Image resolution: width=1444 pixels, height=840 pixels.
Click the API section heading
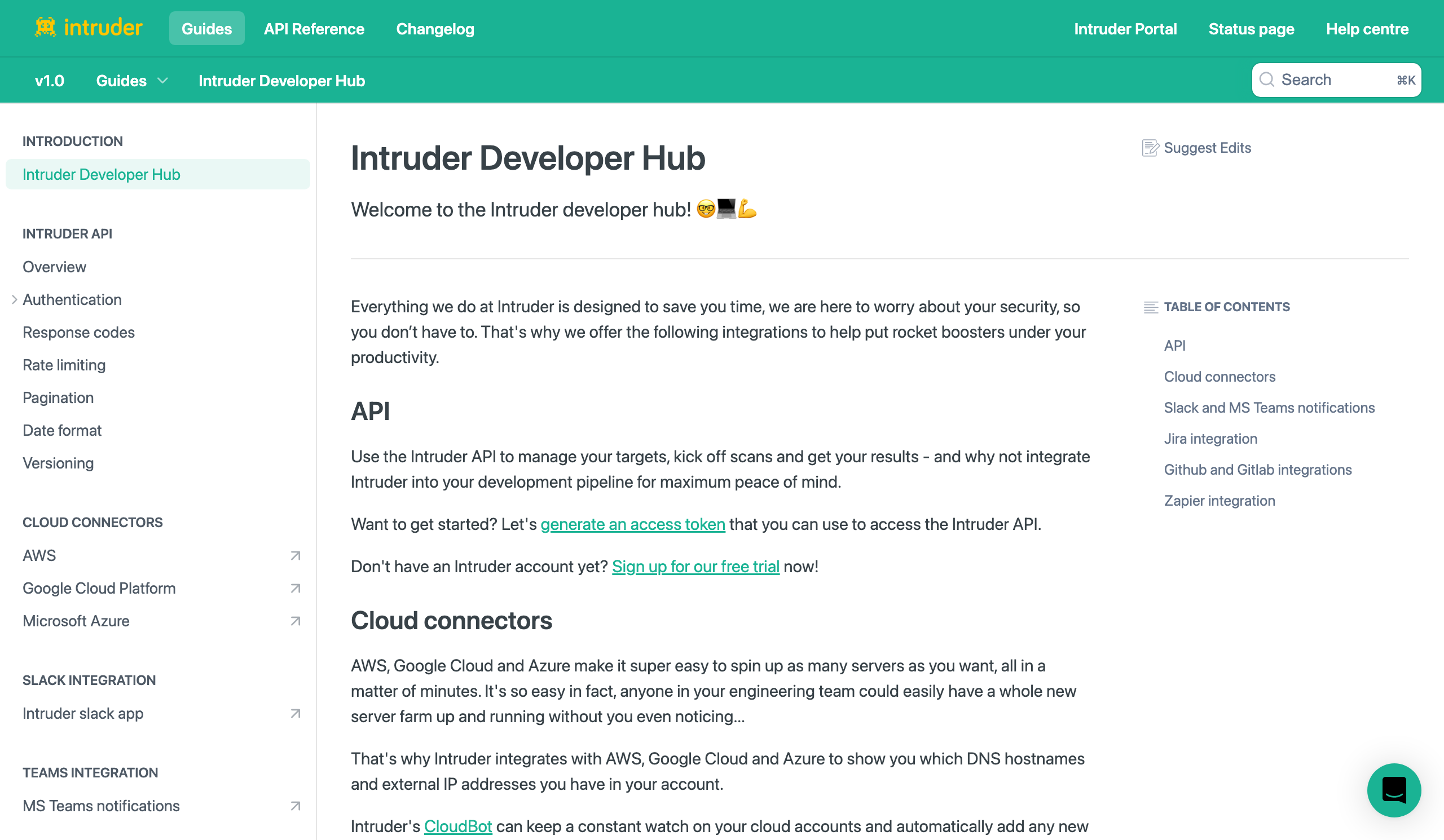[370, 410]
